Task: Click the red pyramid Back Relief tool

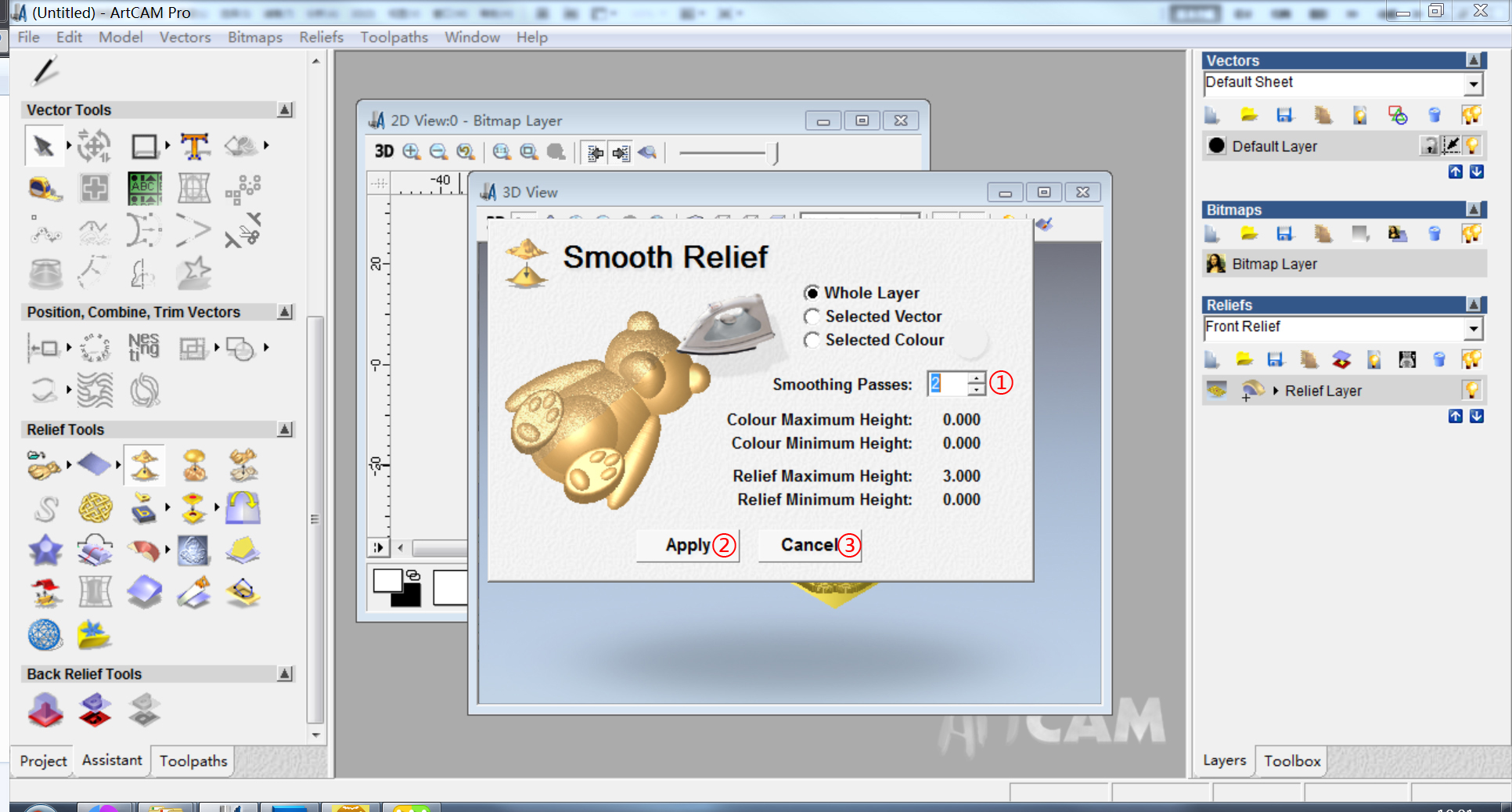Action: (45, 709)
